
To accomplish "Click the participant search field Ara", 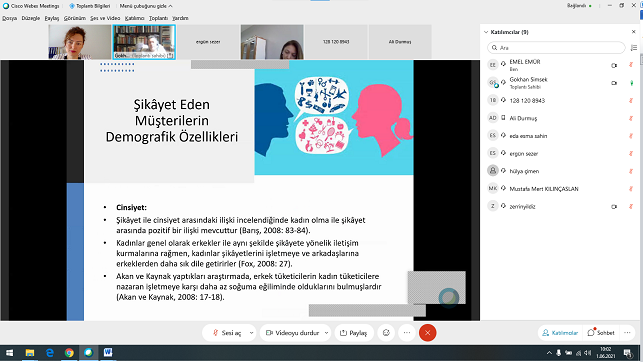I will click(x=556, y=48).
